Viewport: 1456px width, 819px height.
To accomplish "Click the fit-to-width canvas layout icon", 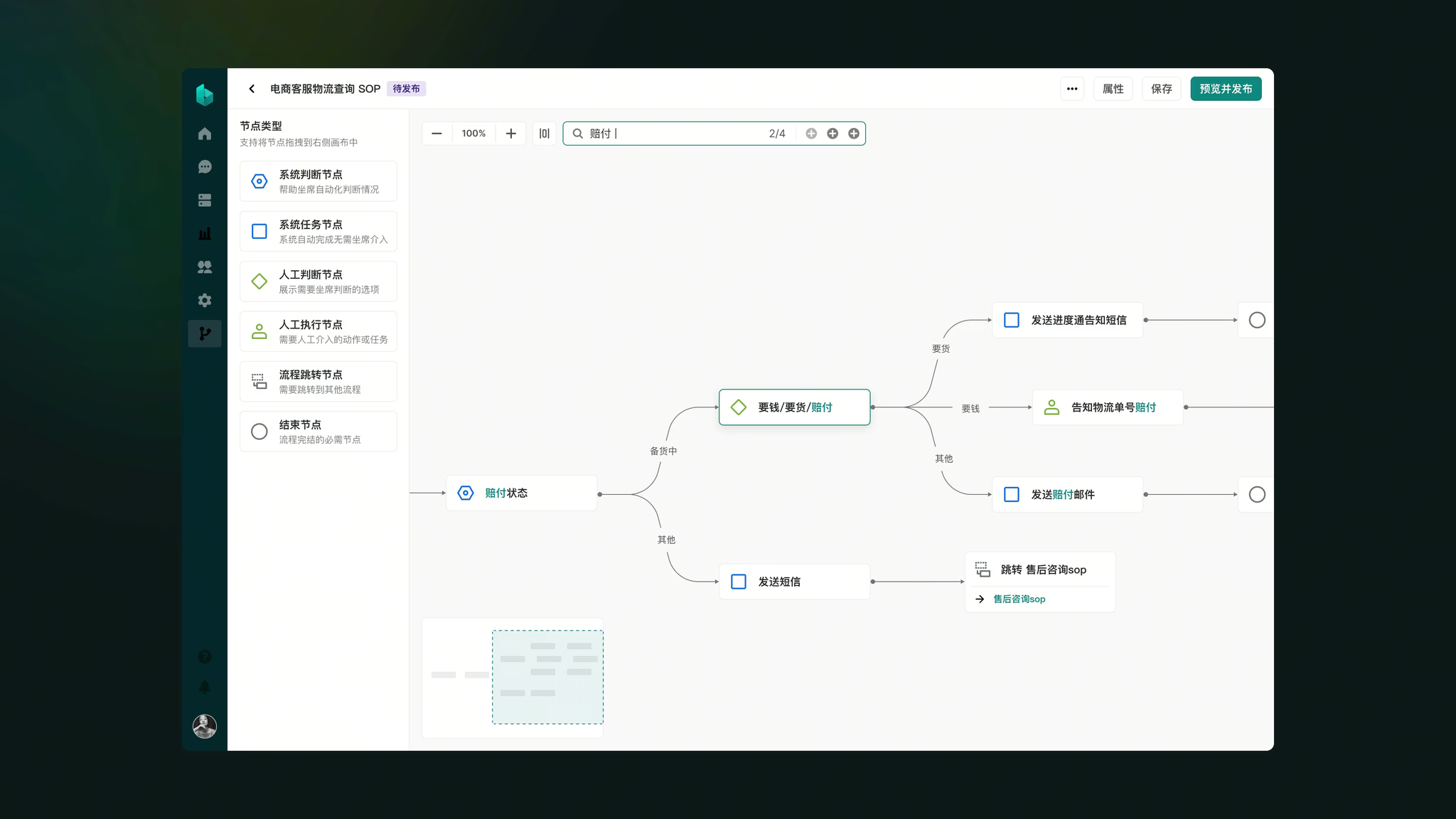I will click(x=545, y=134).
